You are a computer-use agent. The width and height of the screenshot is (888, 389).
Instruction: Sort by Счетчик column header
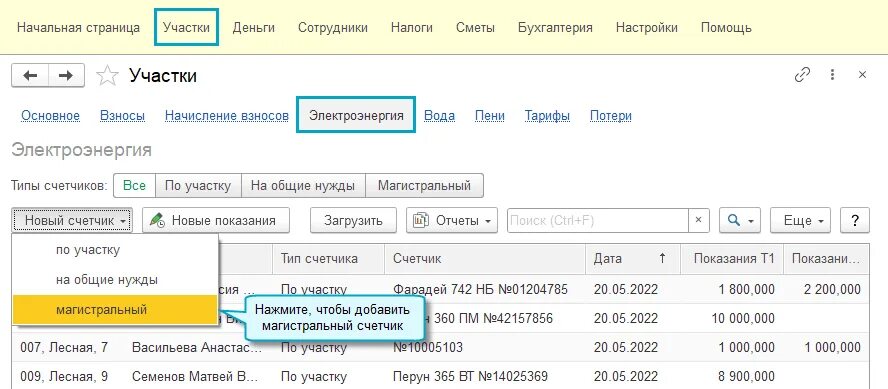coord(485,259)
